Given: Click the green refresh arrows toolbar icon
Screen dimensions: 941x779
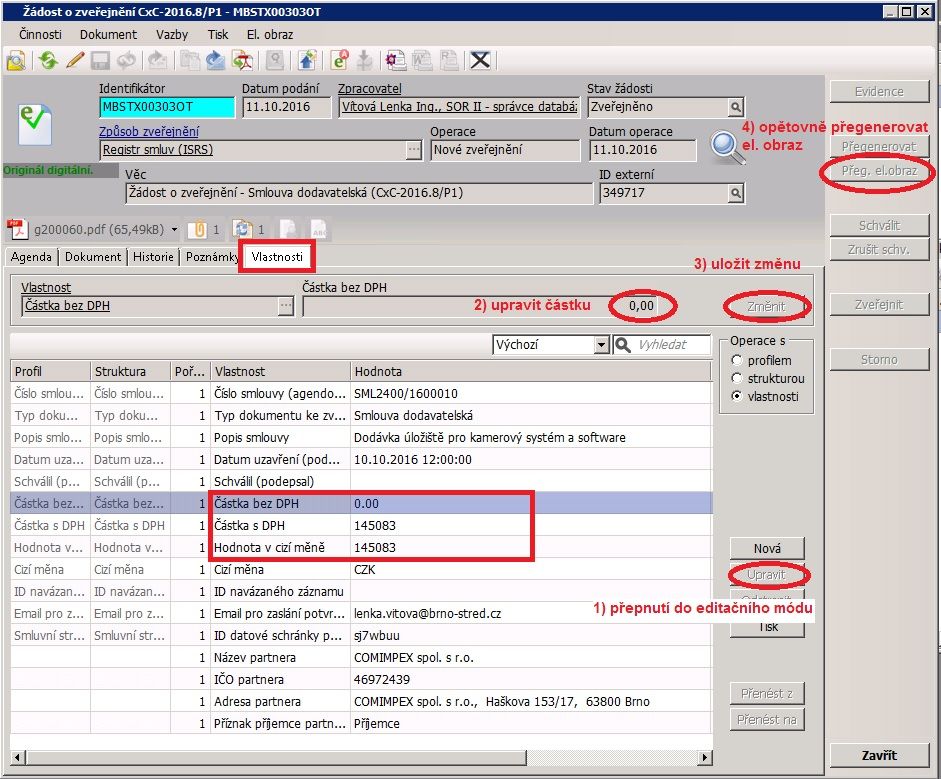Looking at the screenshot, I should [x=47, y=59].
